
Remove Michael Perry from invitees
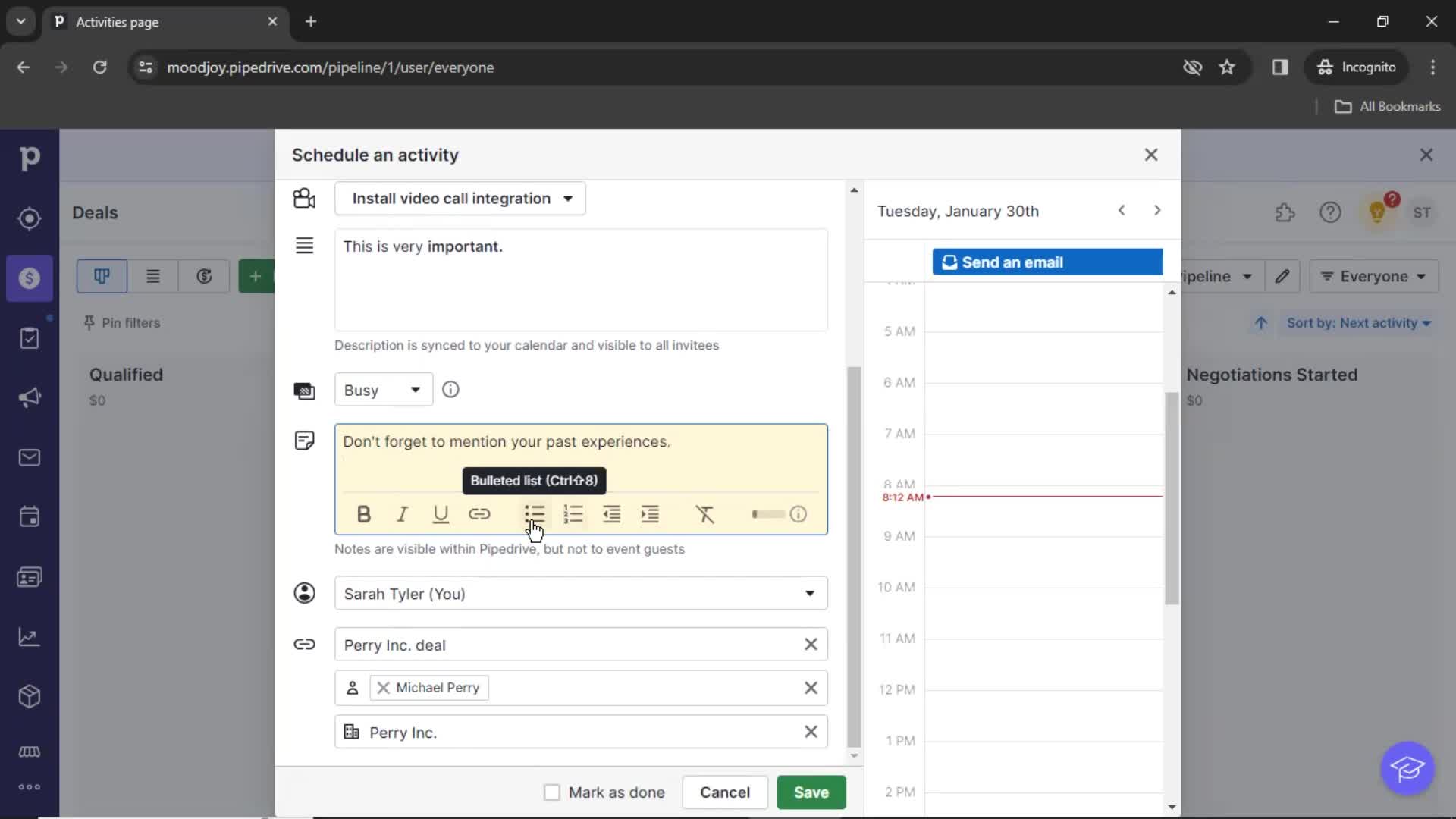(x=383, y=687)
